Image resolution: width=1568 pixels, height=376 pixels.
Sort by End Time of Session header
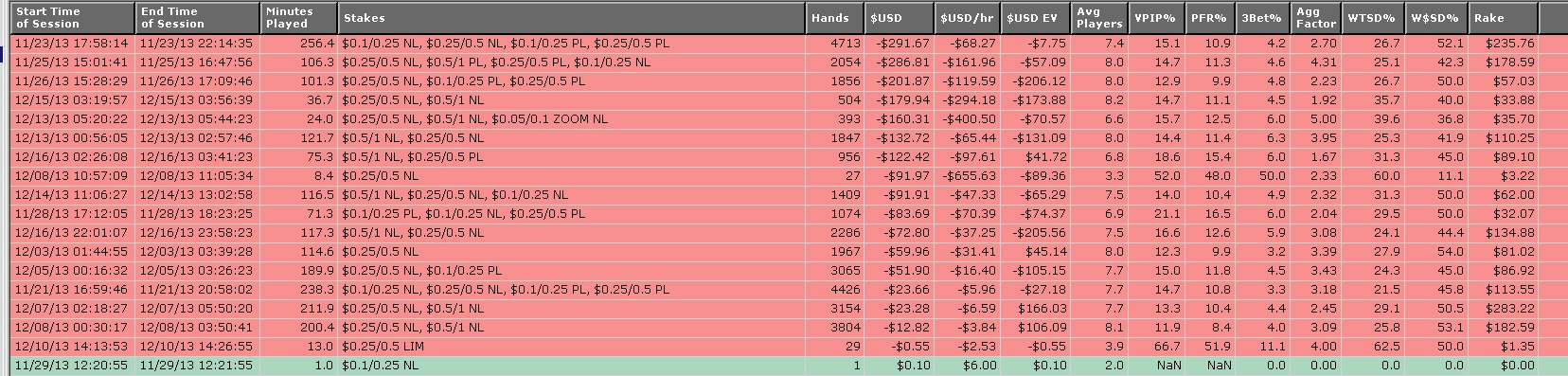pos(197,17)
